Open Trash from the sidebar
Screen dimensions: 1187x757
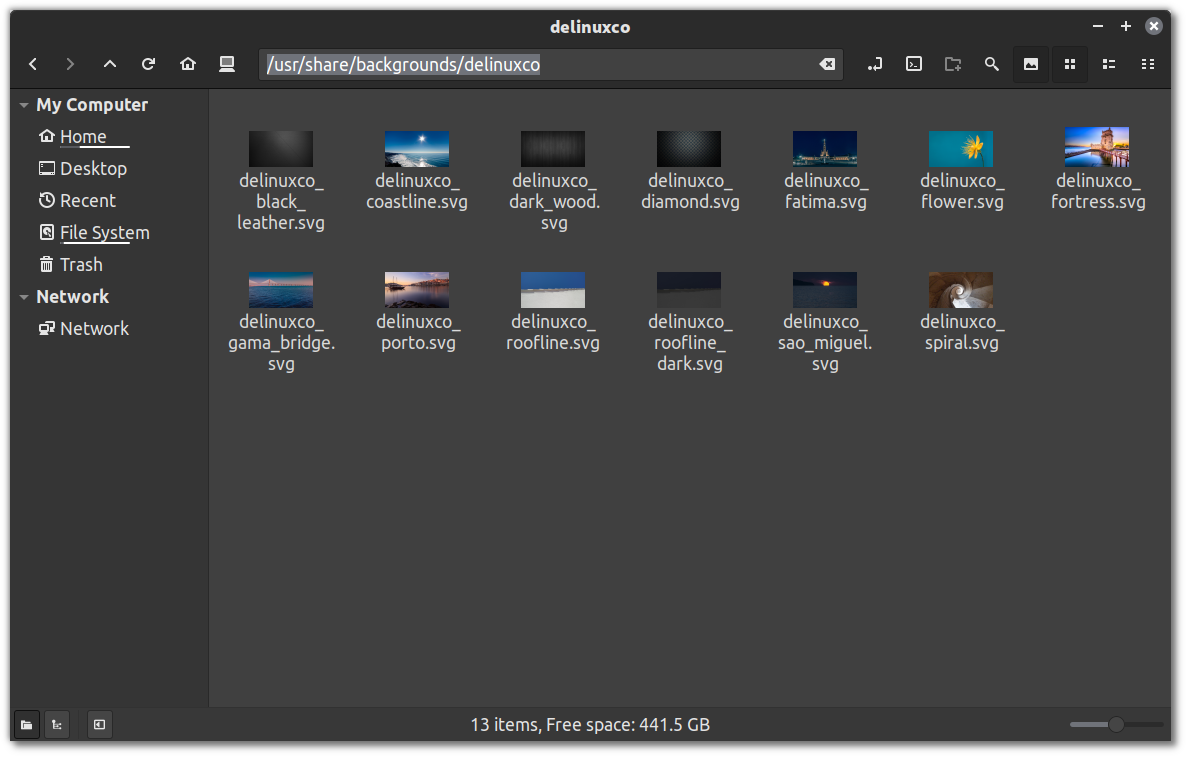79,264
